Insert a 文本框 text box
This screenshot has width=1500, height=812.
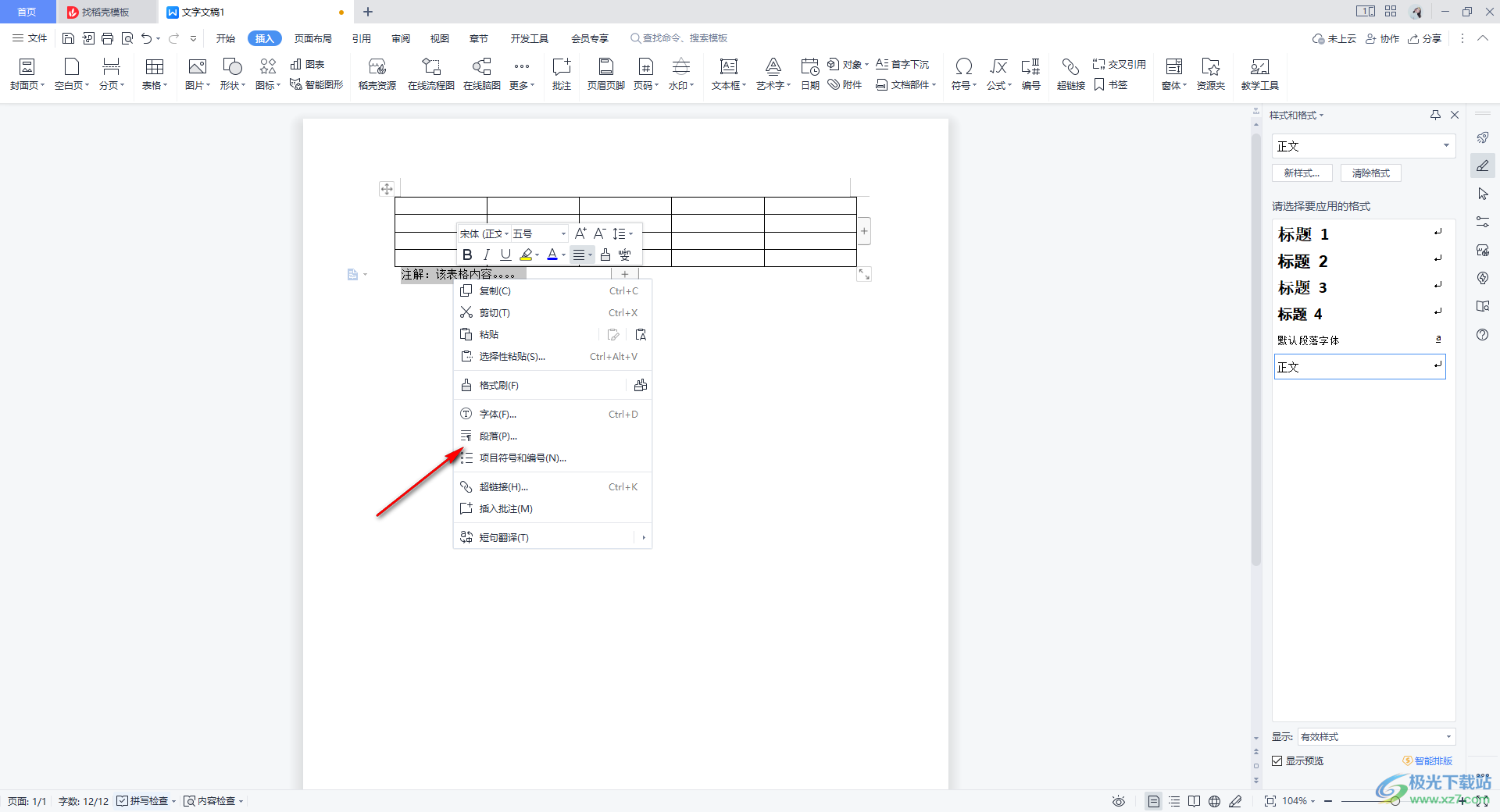click(x=729, y=74)
